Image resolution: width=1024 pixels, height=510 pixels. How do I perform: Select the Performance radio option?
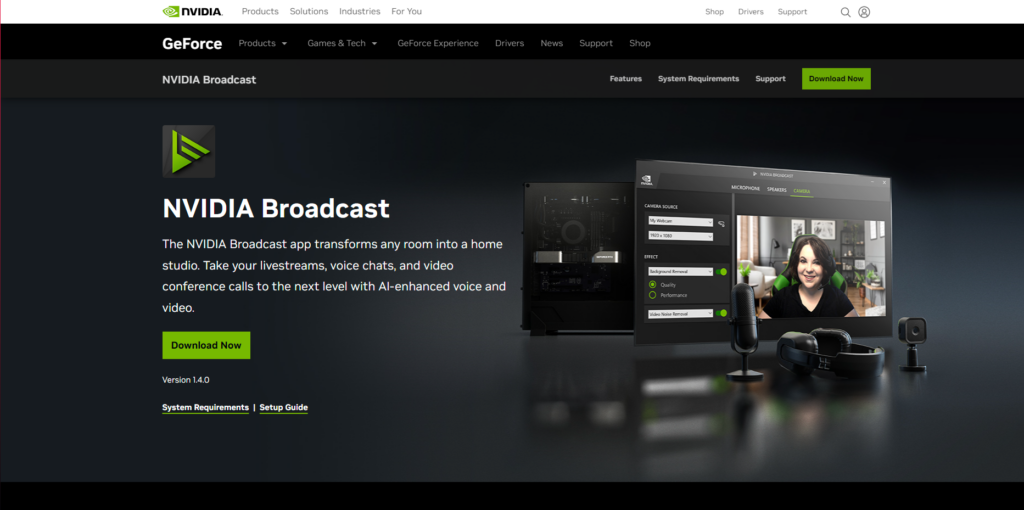pos(653,295)
